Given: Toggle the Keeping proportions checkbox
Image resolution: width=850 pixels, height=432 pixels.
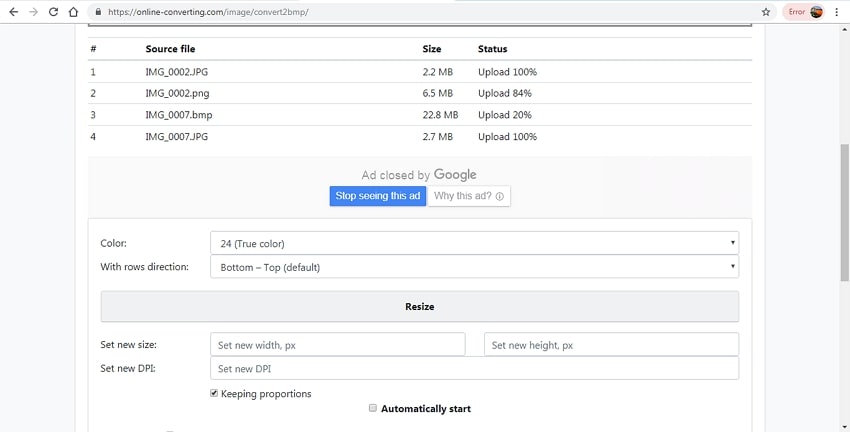Looking at the screenshot, I should click(214, 394).
